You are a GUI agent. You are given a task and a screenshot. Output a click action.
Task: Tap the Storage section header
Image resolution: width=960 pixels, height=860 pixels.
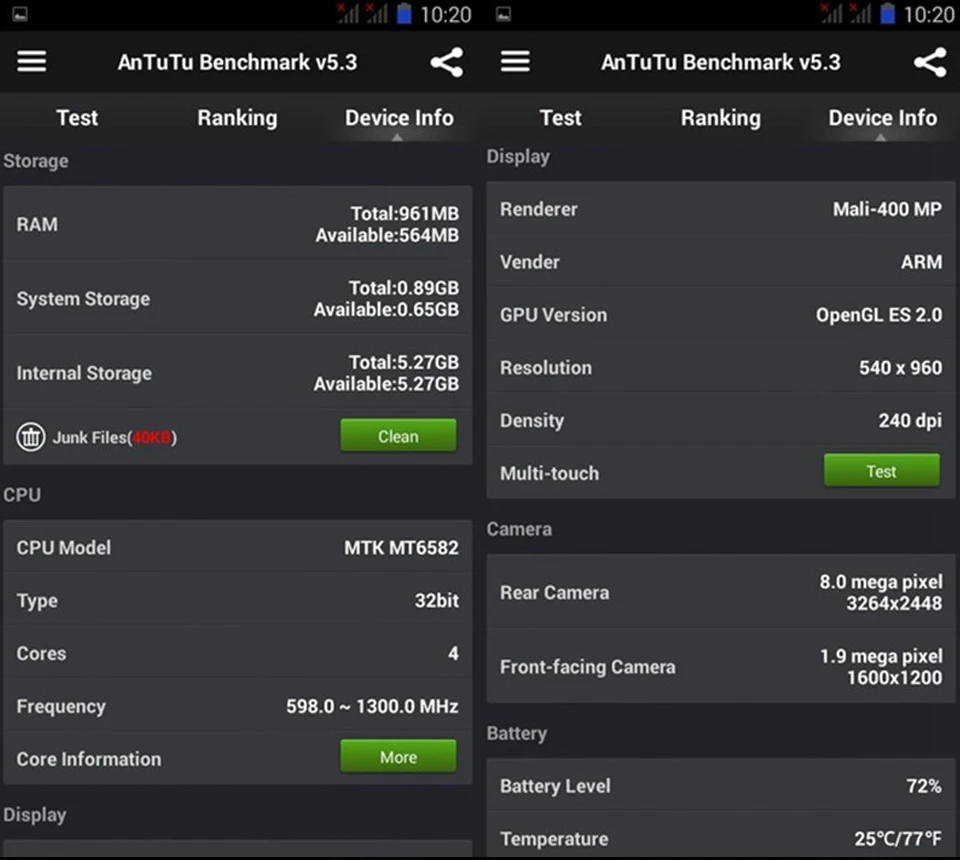(x=36, y=161)
